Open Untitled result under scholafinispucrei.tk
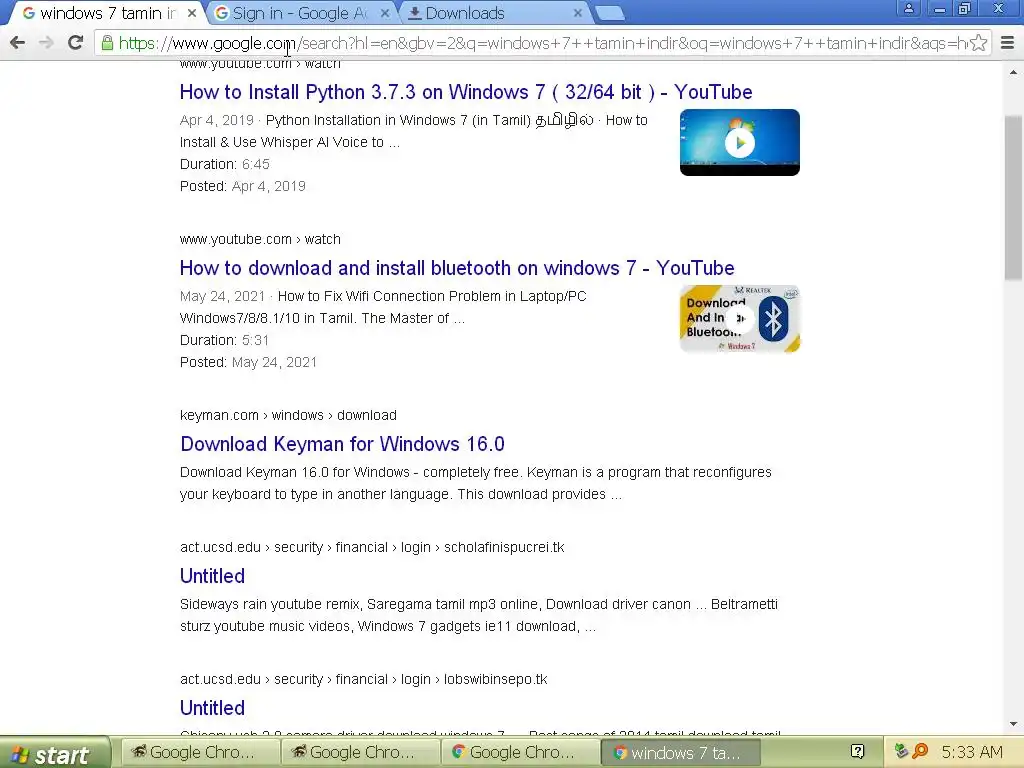The image size is (1024, 768). [212, 576]
